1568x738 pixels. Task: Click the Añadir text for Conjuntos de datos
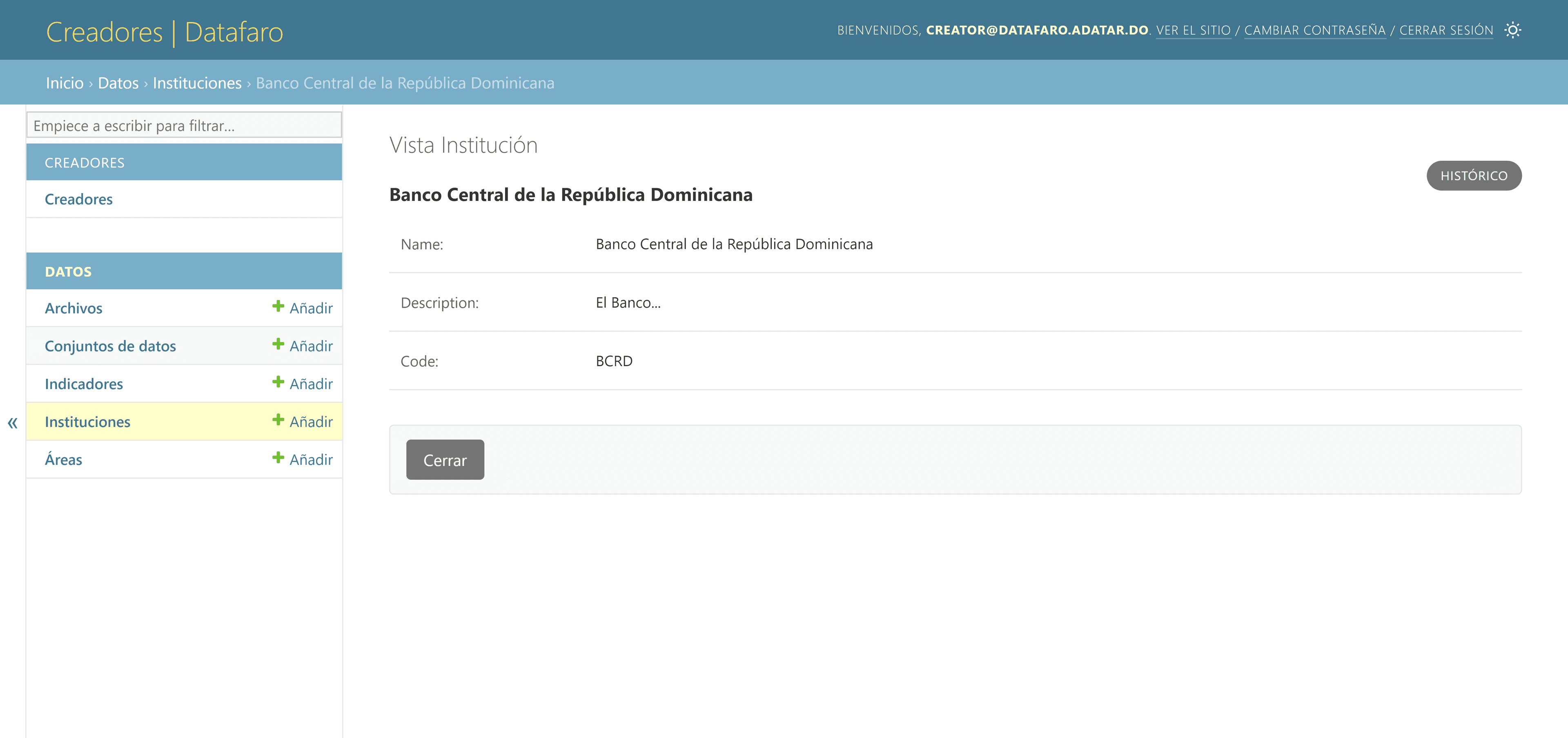pos(311,346)
